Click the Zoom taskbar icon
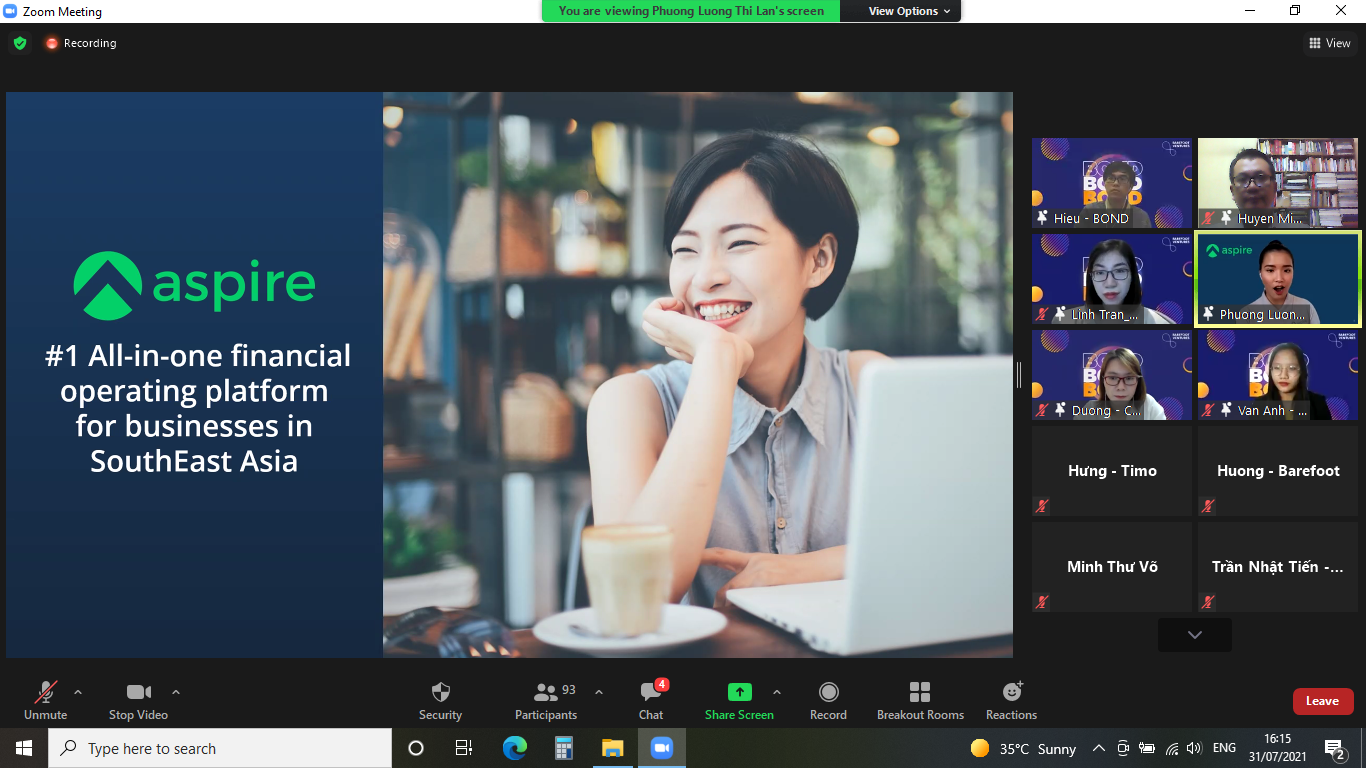The width and height of the screenshot is (1366, 768). point(661,748)
